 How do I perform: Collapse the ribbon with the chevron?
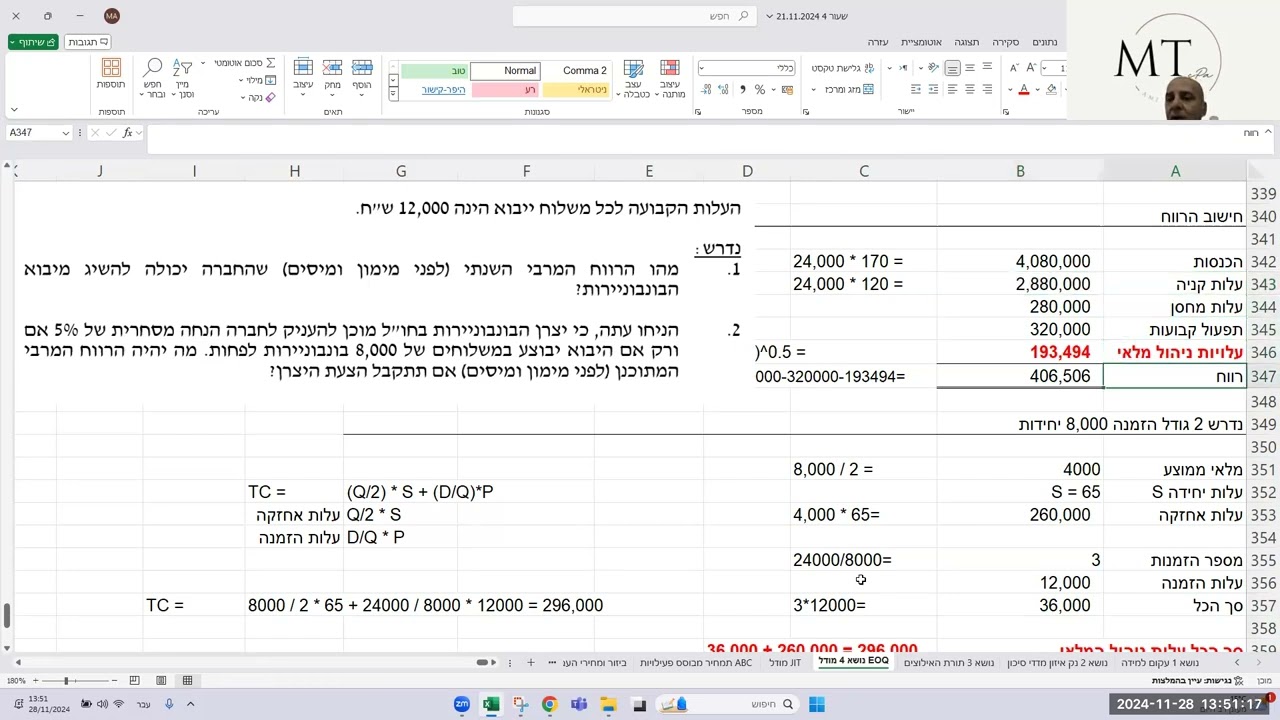(x=14, y=109)
